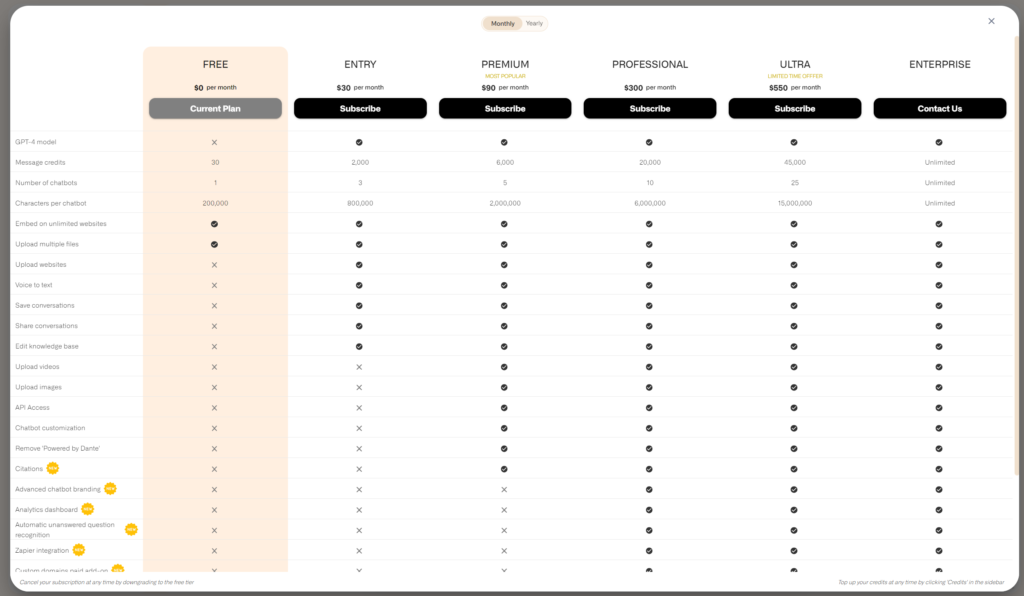Viewport: 1024px width, 596px height.
Task: Click Unlimited in Message credits row
Action: point(940,163)
